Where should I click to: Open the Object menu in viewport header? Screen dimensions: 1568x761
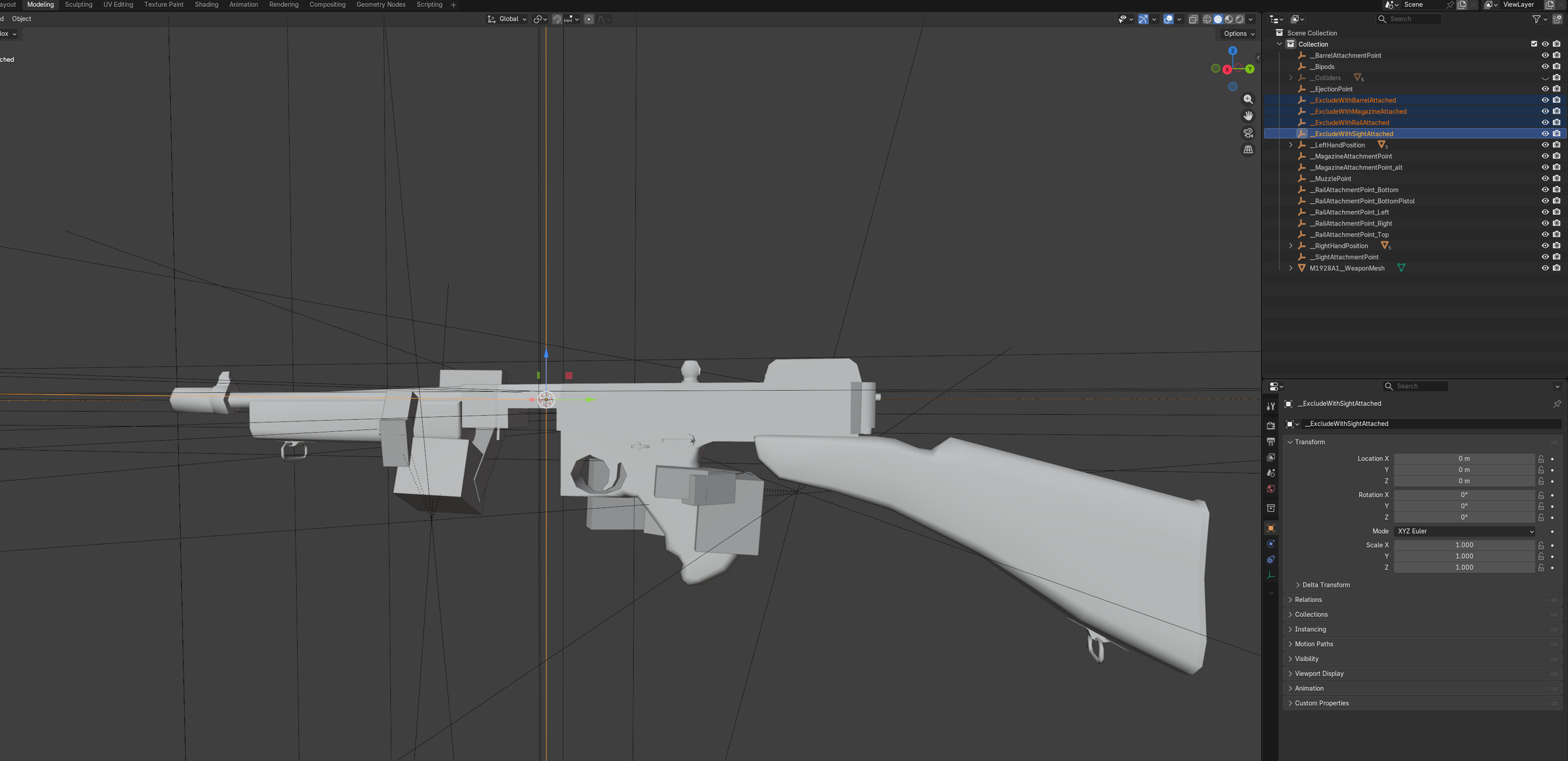(x=21, y=19)
